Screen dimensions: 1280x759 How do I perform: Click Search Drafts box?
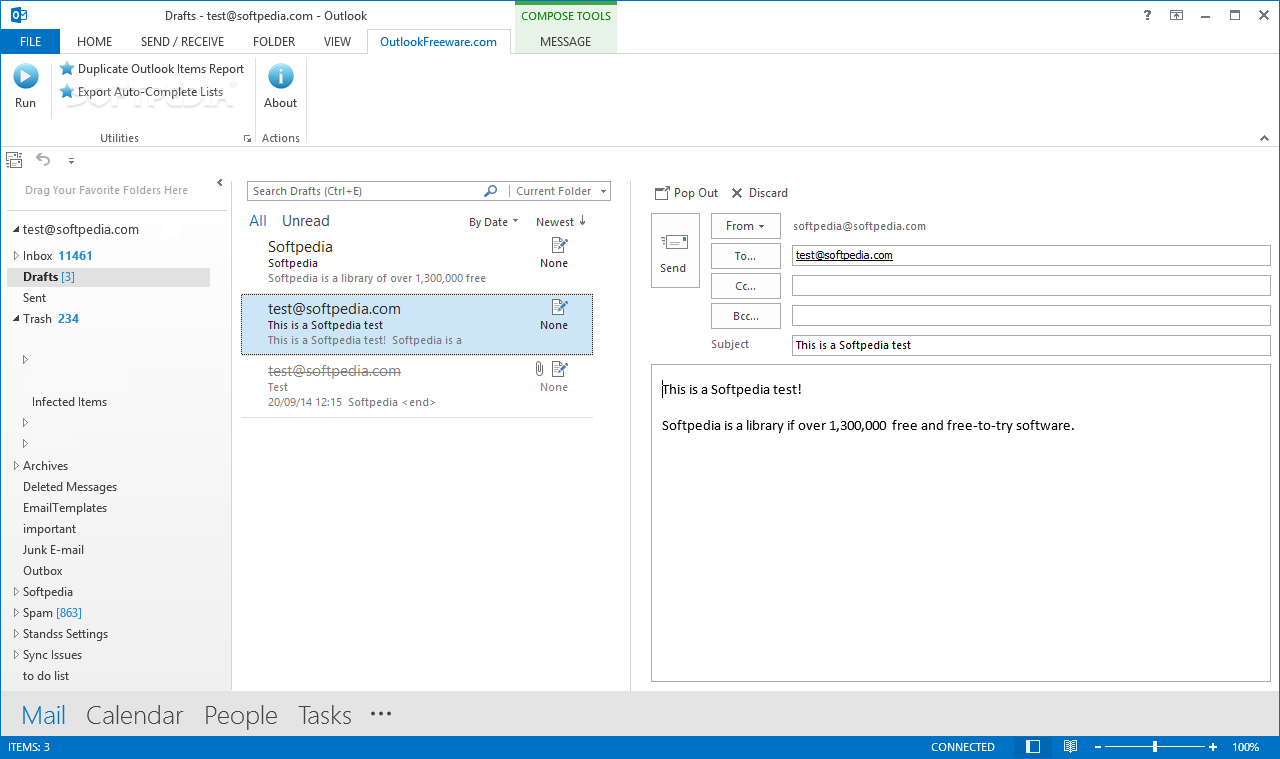click(x=365, y=191)
